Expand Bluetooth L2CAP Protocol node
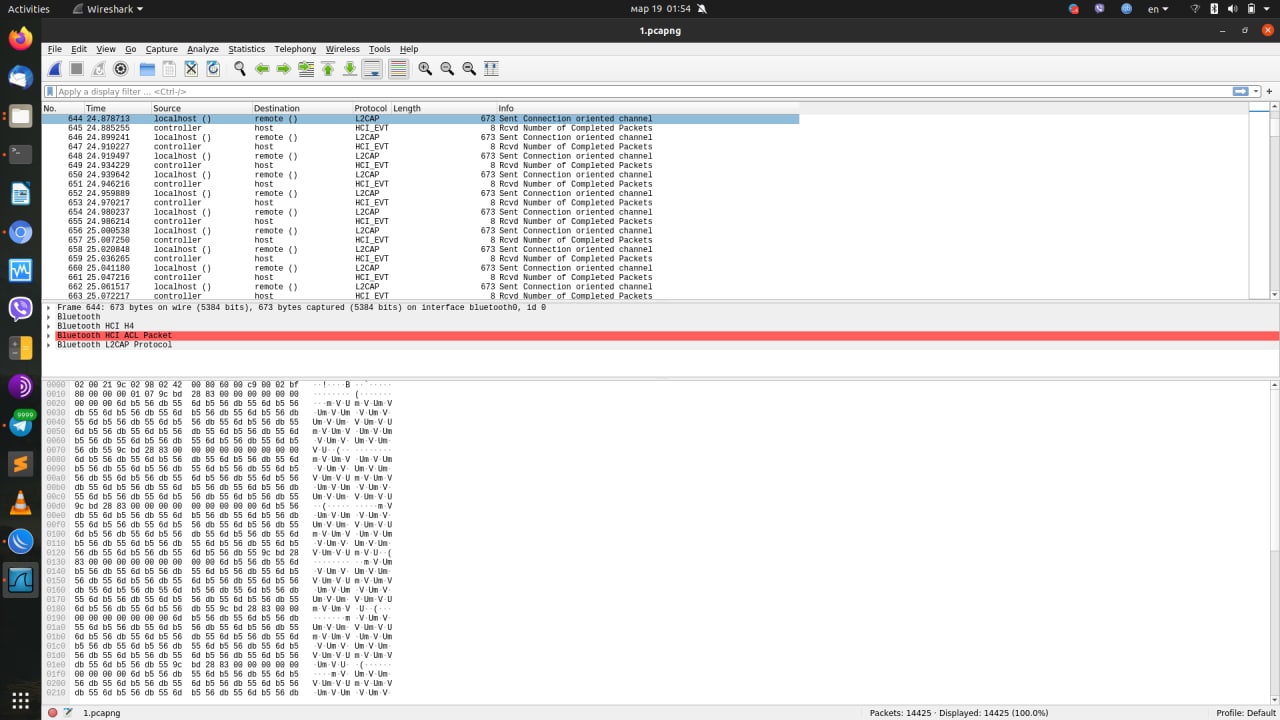Viewport: 1280px width, 720px height. click(49, 345)
